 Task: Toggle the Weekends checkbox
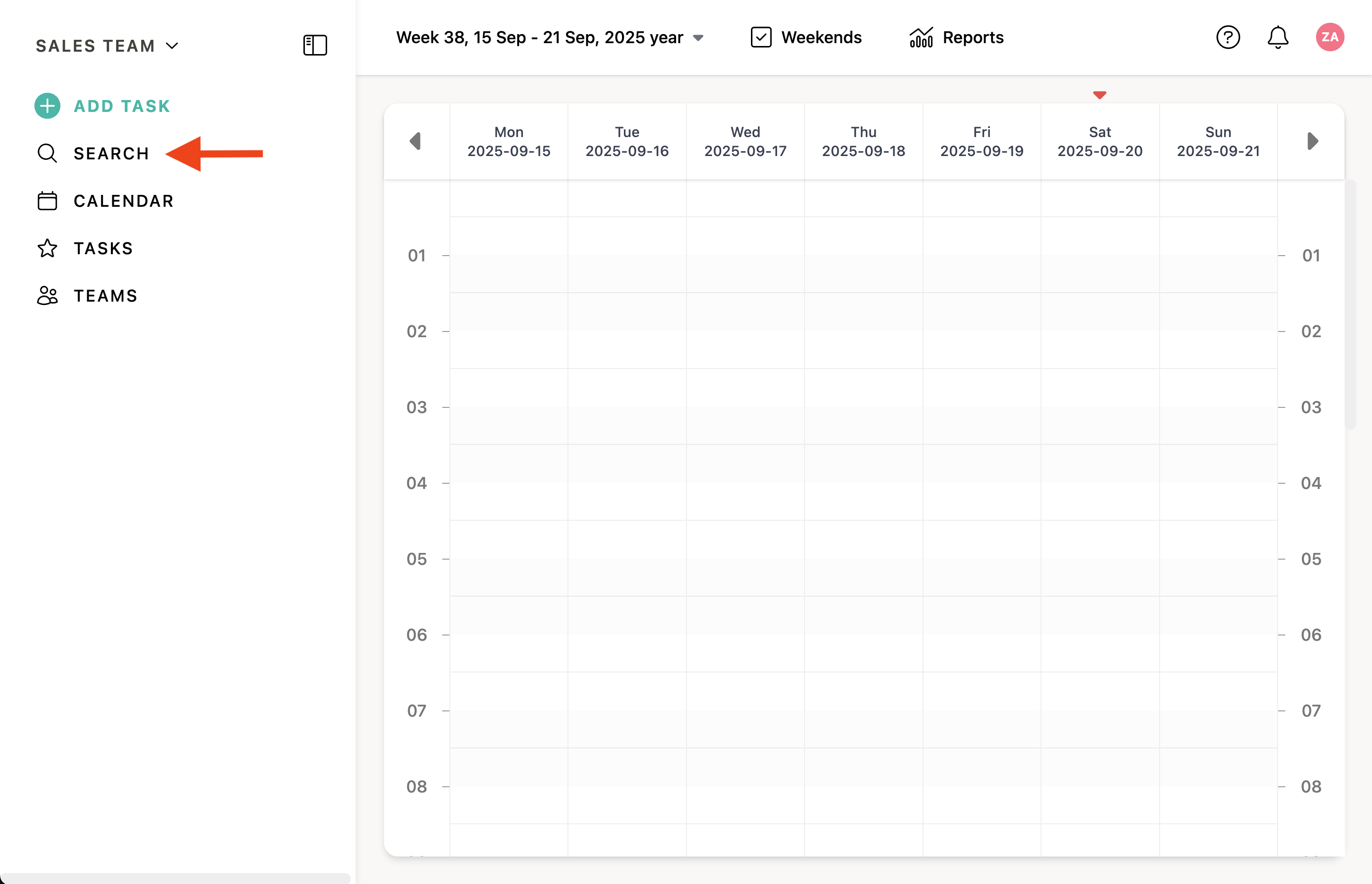click(761, 37)
